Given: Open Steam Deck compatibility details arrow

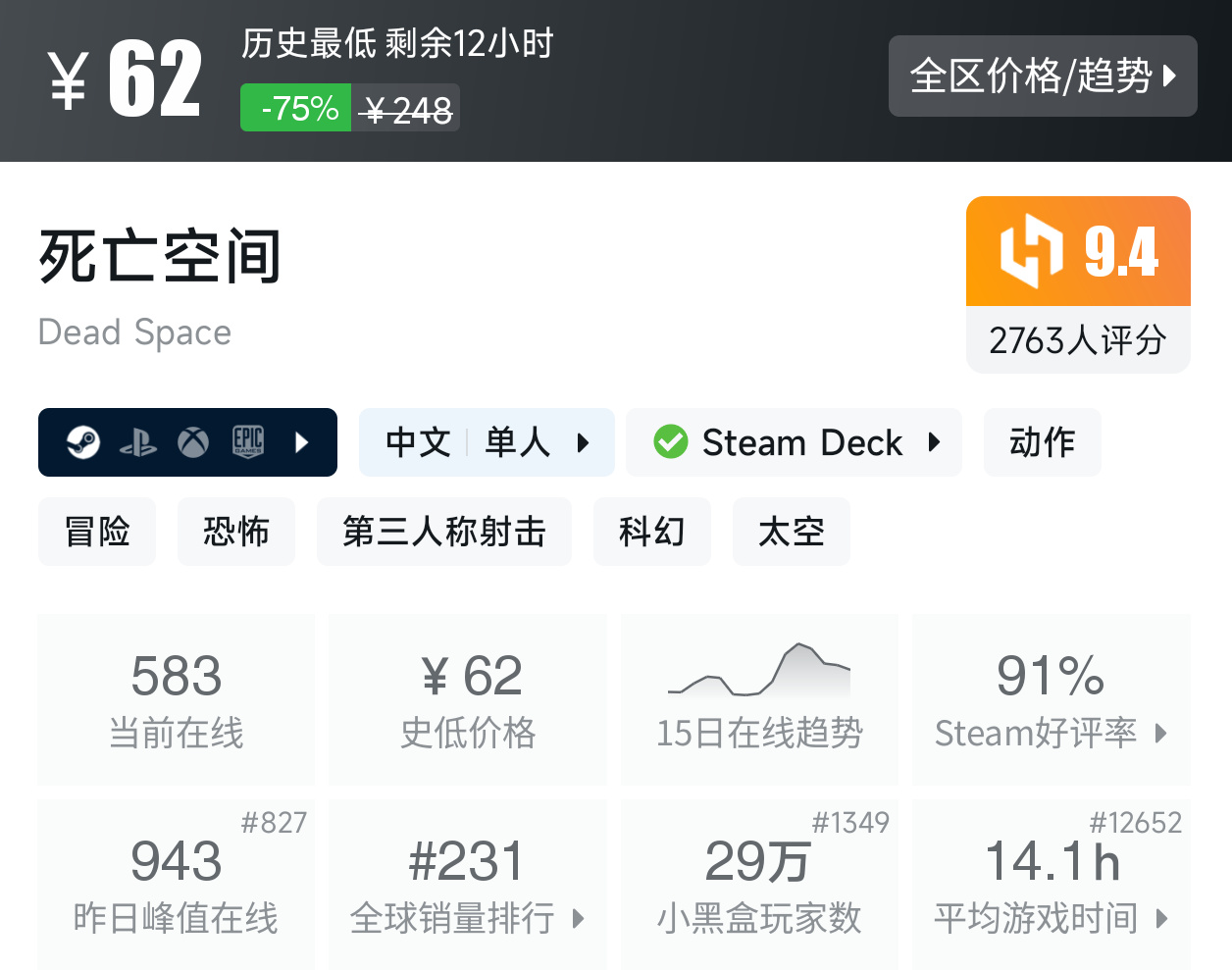Looking at the screenshot, I should 934,442.
